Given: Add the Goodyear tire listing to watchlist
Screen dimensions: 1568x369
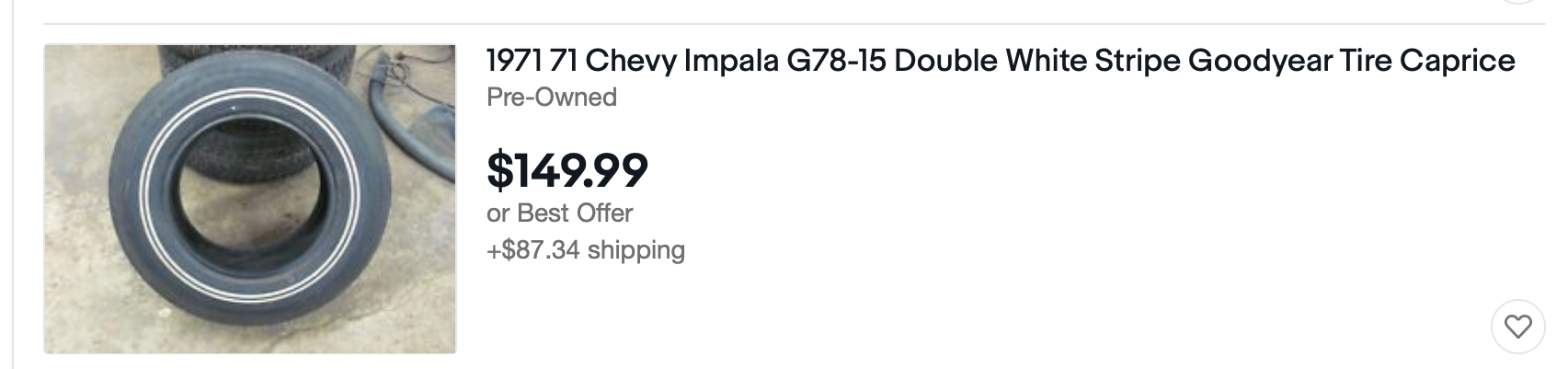Looking at the screenshot, I should [x=1517, y=326].
